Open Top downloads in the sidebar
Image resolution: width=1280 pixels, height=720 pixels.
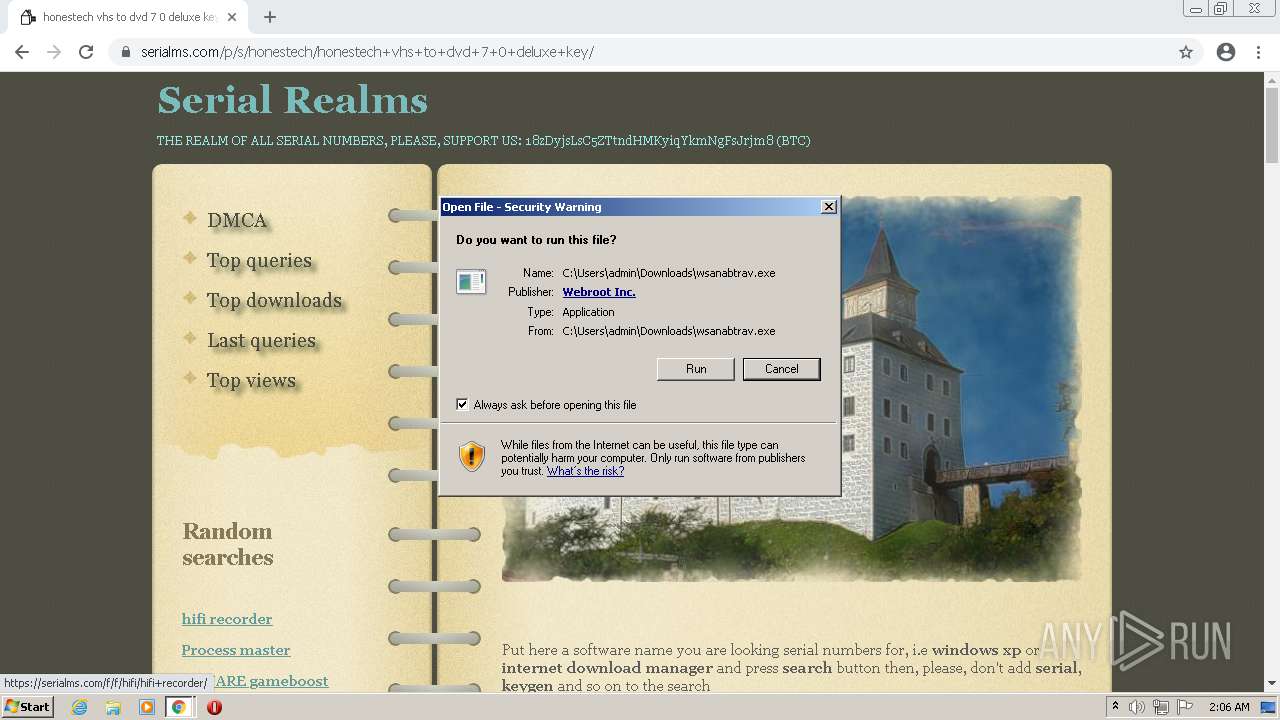click(x=274, y=300)
